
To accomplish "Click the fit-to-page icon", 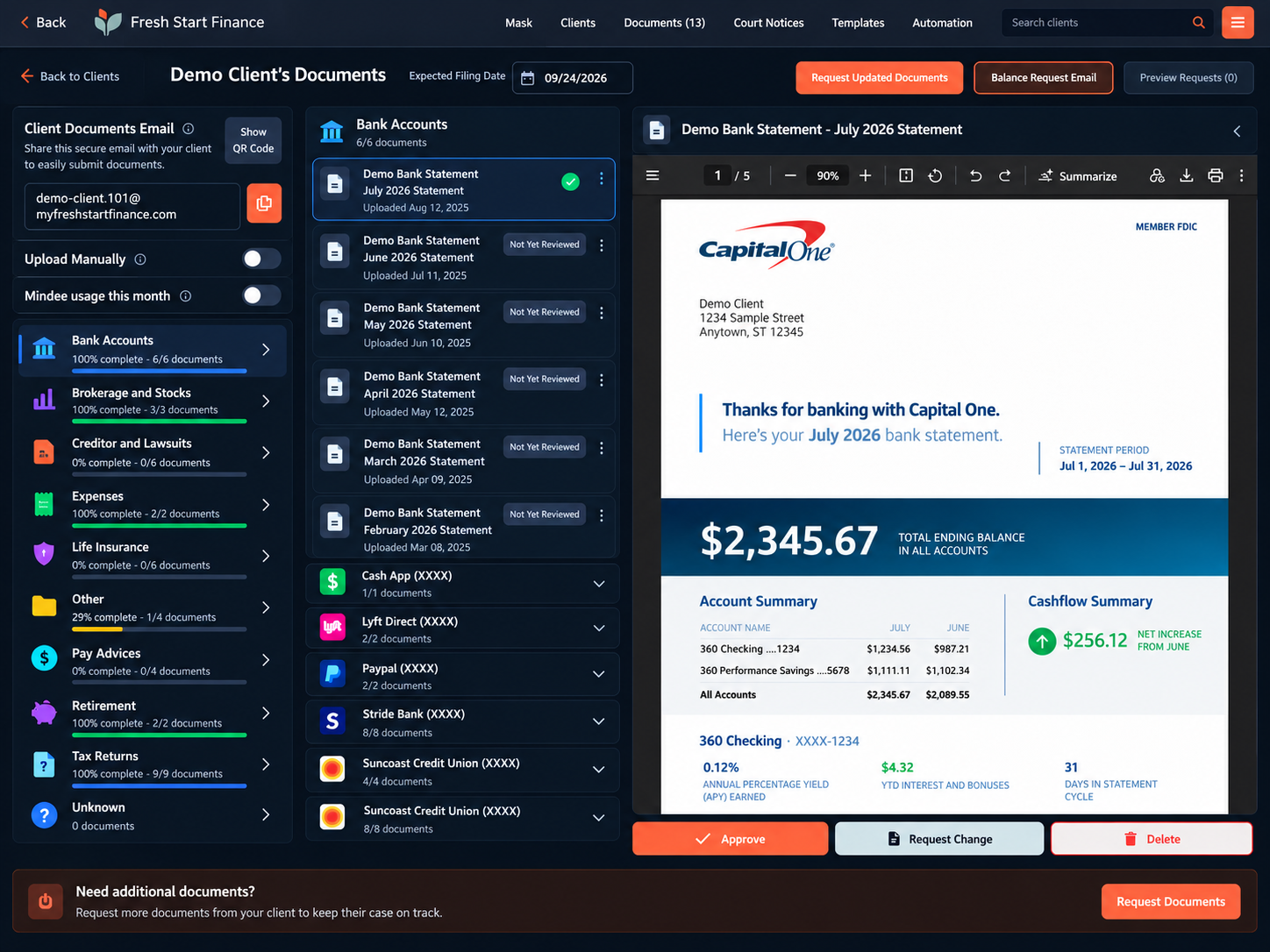I will (x=906, y=175).
